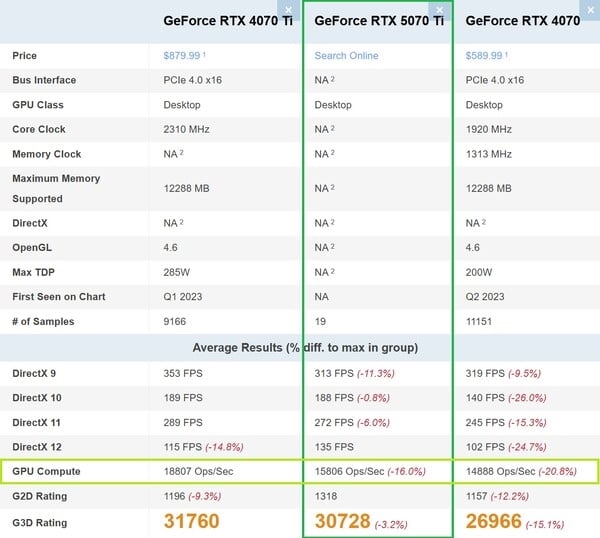
Task: Click the Bus Interface row label
Action: (44, 80)
